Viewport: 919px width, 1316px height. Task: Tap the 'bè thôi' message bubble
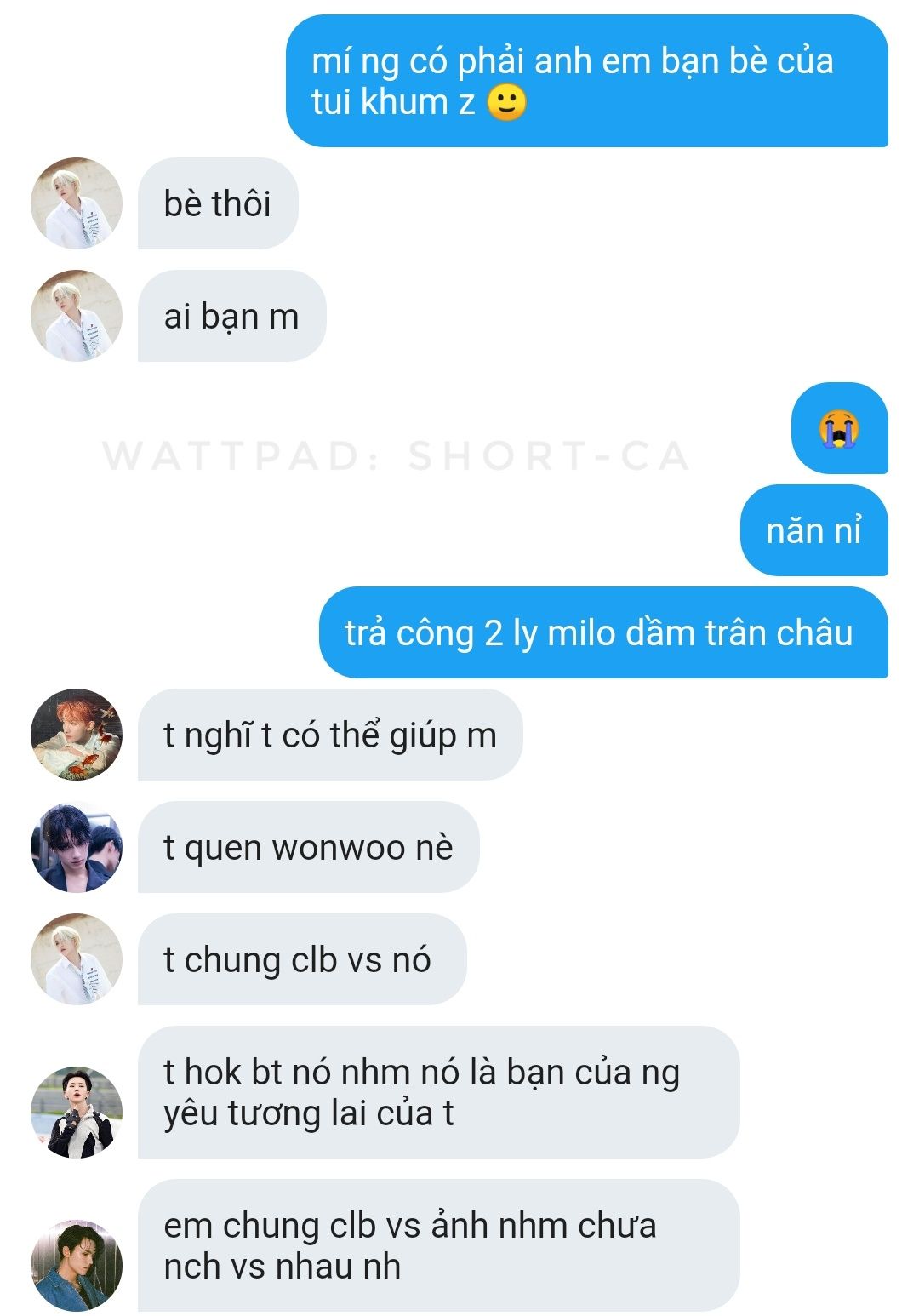[x=218, y=203]
